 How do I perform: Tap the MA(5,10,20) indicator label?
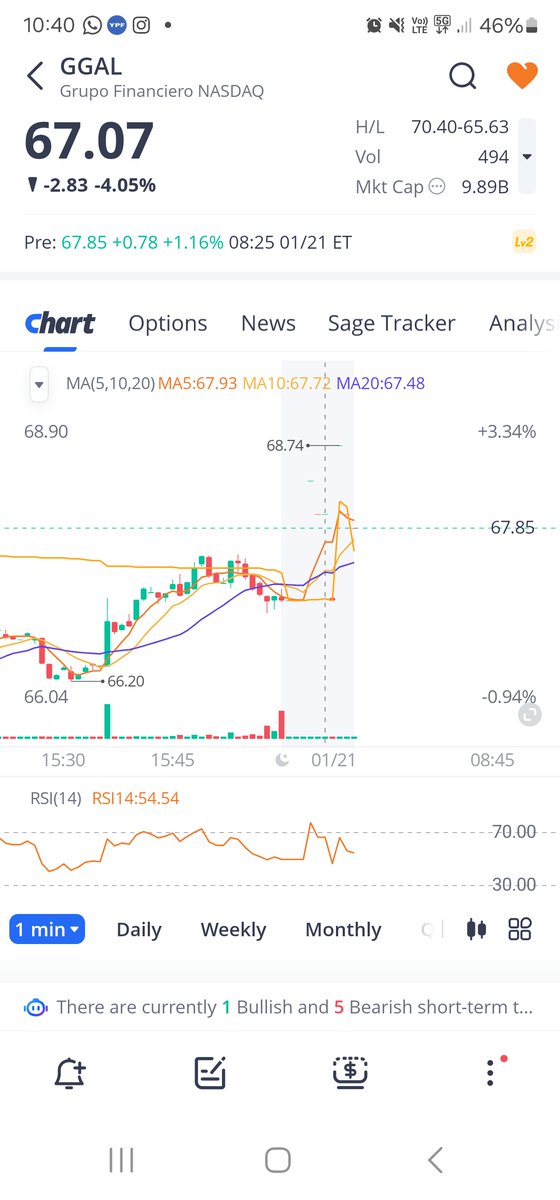click(x=110, y=383)
